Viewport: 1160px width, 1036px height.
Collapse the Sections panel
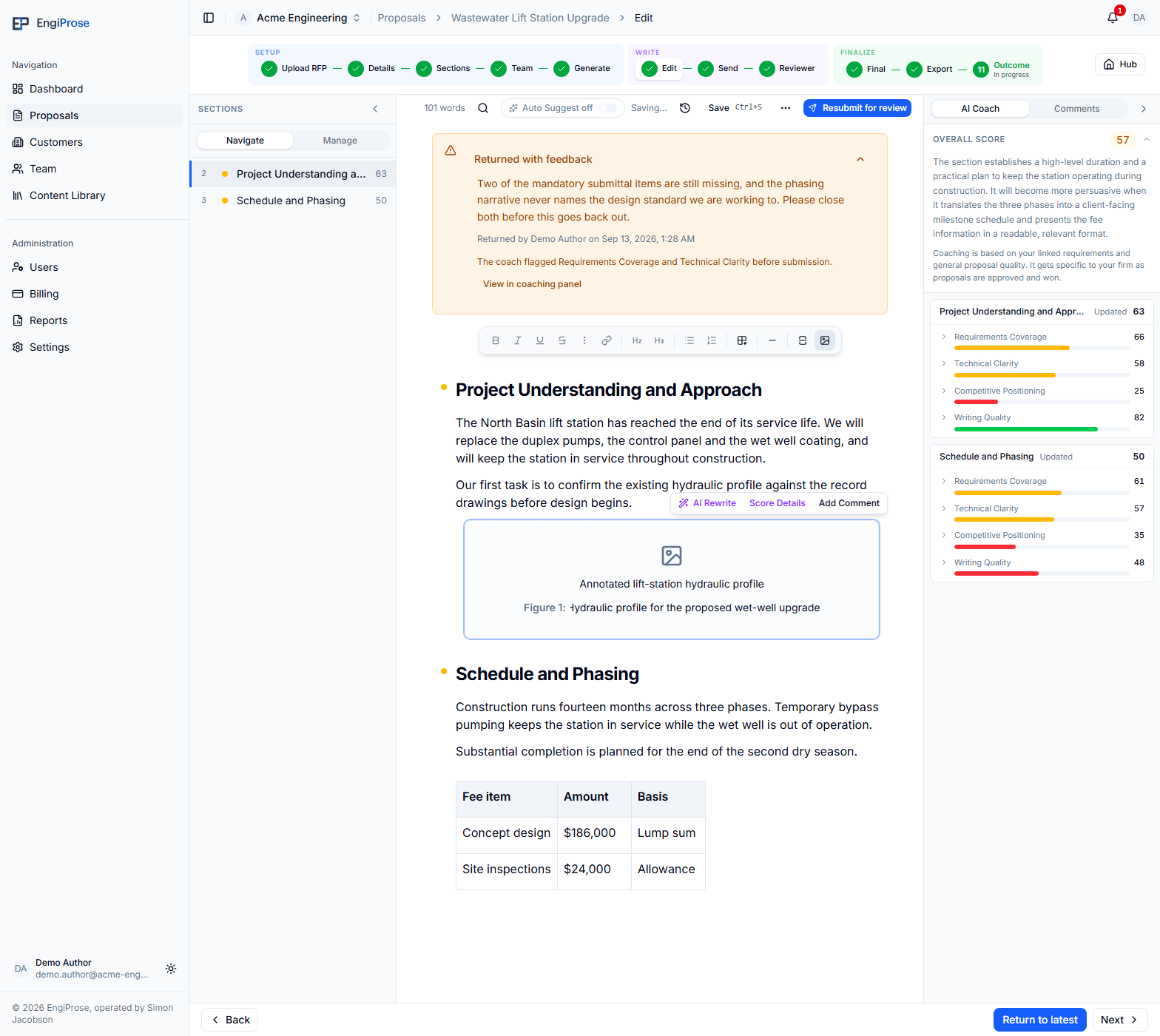tap(375, 109)
